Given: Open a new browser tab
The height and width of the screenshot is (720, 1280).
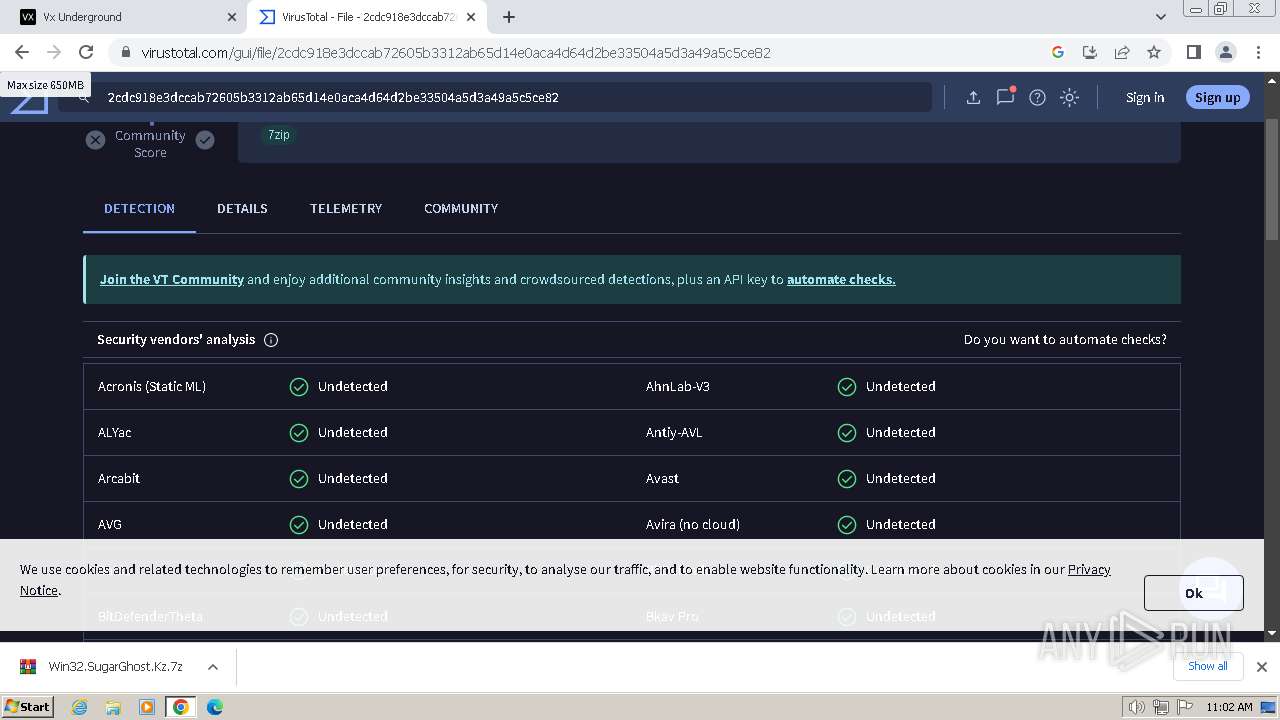Looking at the screenshot, I should 509,17.
